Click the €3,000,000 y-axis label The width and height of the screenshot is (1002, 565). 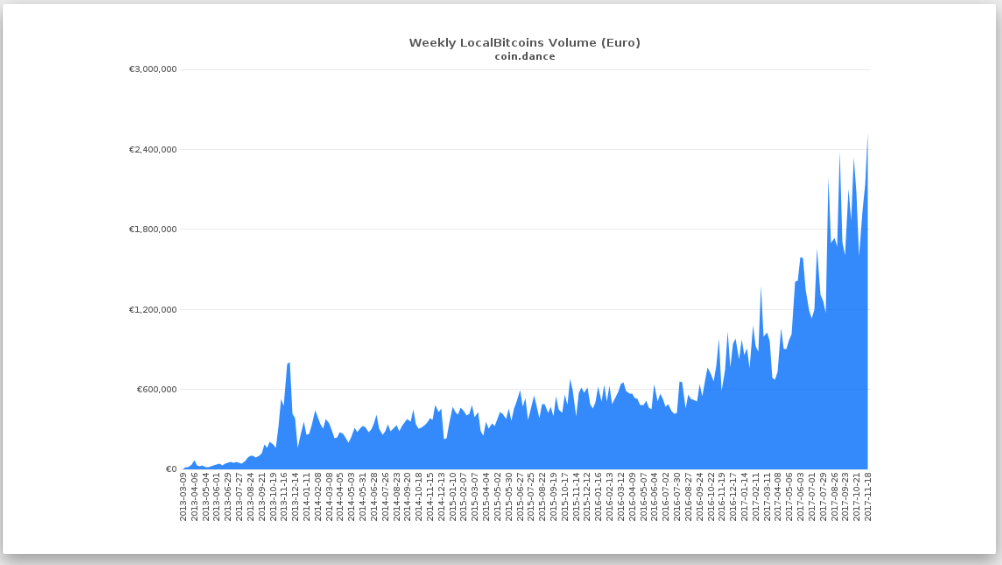coord(153,70)
